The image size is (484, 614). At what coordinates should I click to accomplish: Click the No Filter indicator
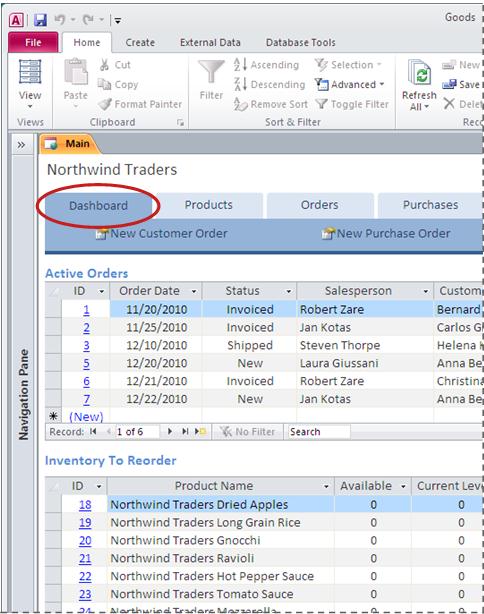[x=247, y=432]
